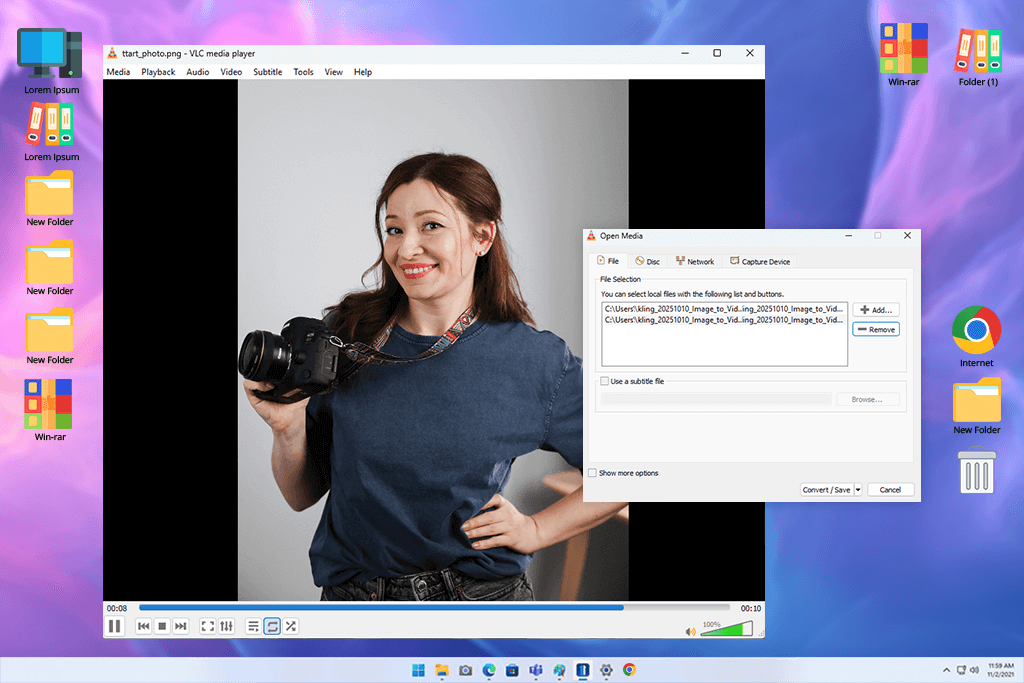The height and width of the screenshot is (683, 1024).
Task: Click the Convert / Save button
Action: [826, 490]
